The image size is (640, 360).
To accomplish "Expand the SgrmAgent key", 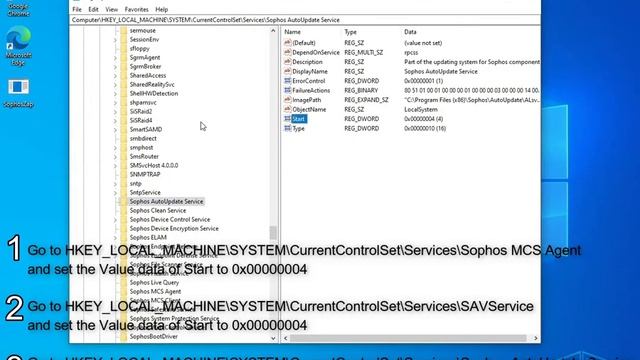I will 115,58.
